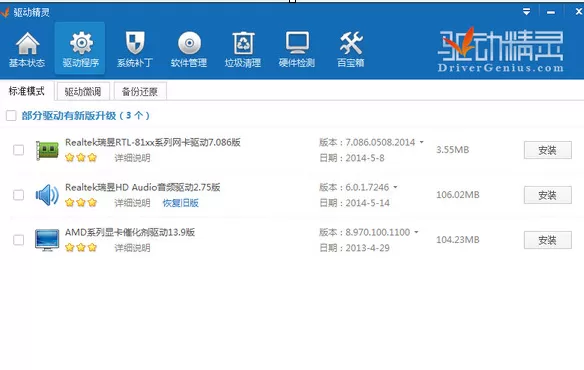The width and height of the screenshot is (584, 370).
Task: Click the 106.02MB size value
Action: pos(458,195)
